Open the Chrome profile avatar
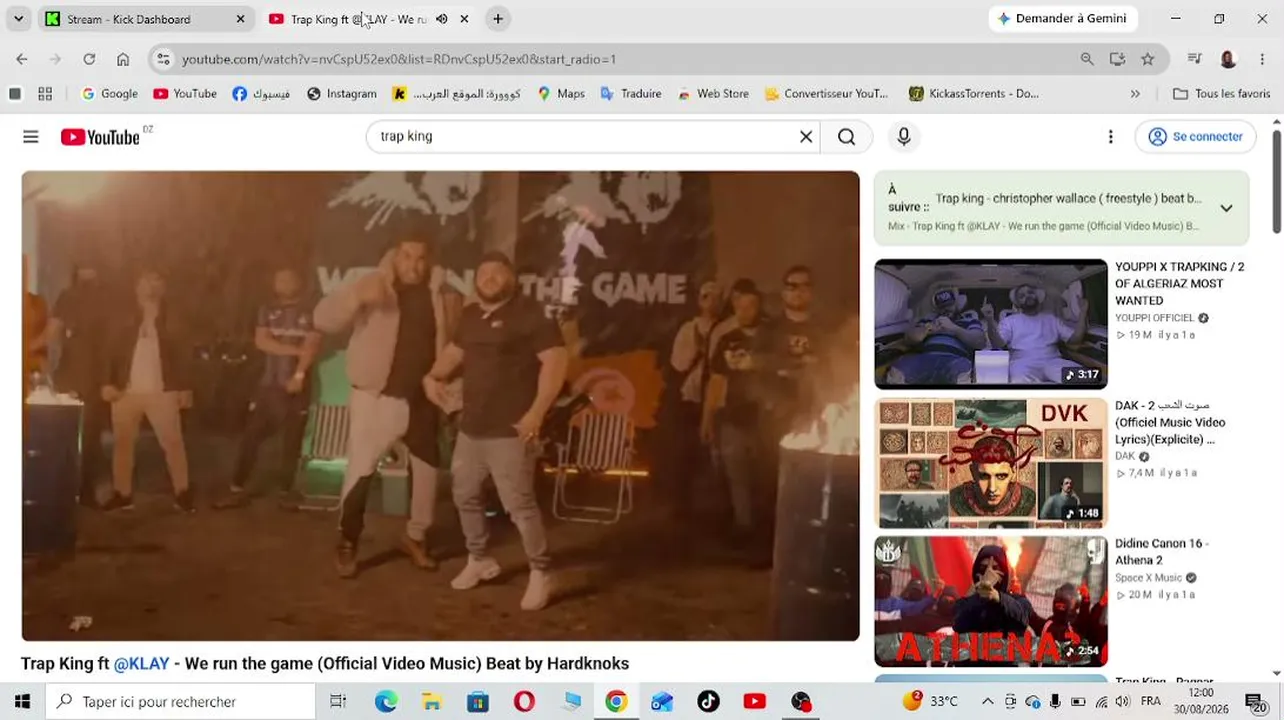The image size is (1284, 720). [1228, 59]
